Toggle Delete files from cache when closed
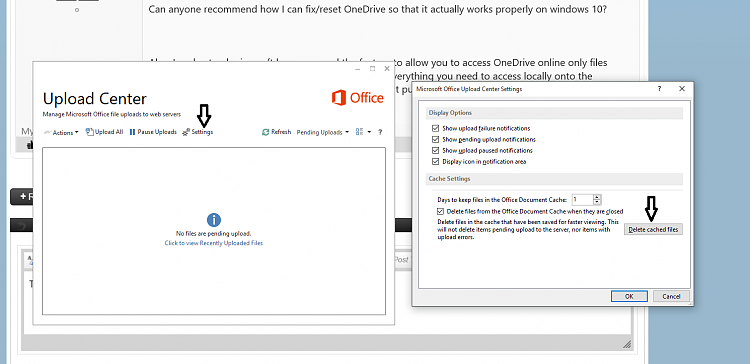This screenshot has width=750, height=364. [x=441, y=211]
